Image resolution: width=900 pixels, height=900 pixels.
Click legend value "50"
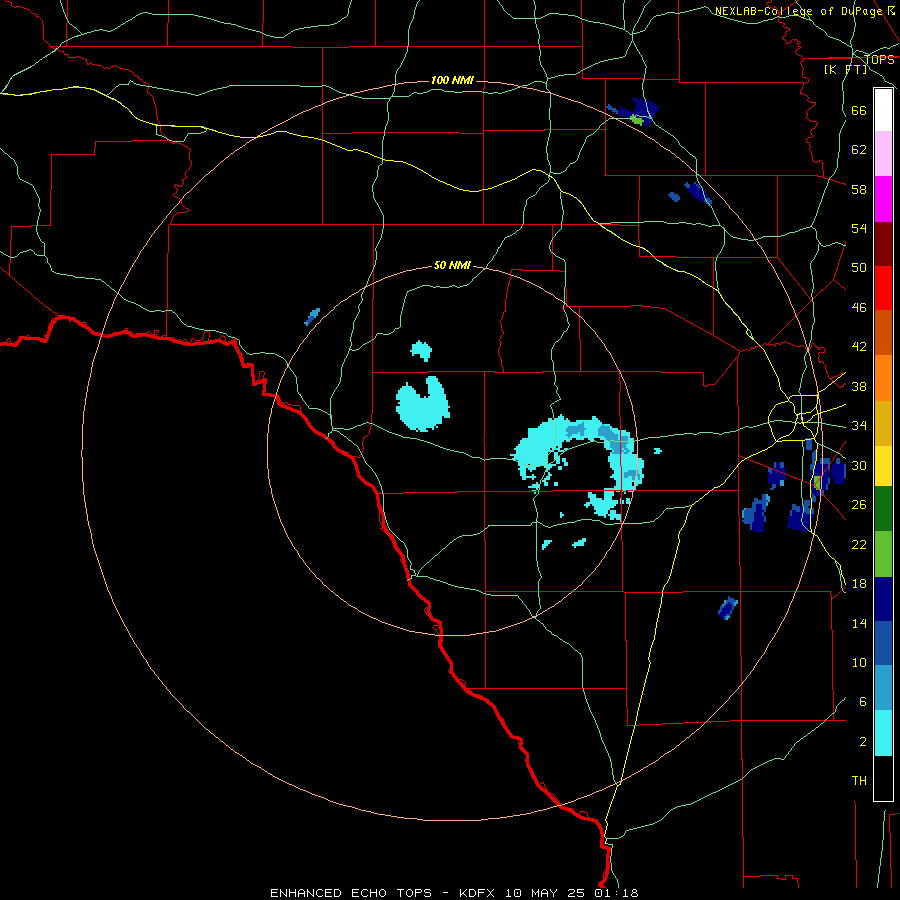pos(859,267)
